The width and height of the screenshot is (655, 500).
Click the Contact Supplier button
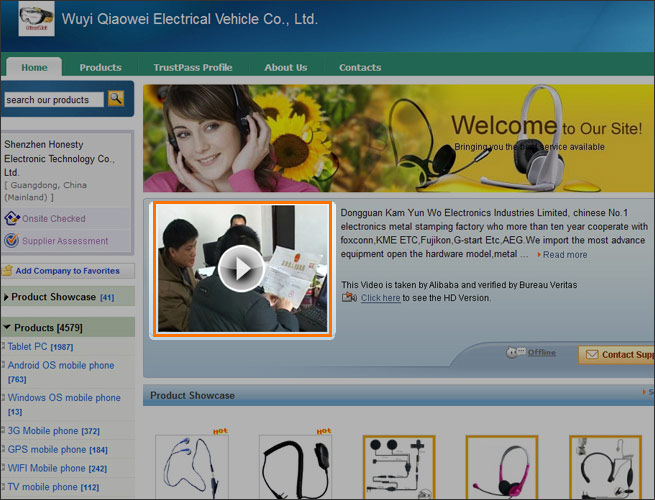coord(617,355)
